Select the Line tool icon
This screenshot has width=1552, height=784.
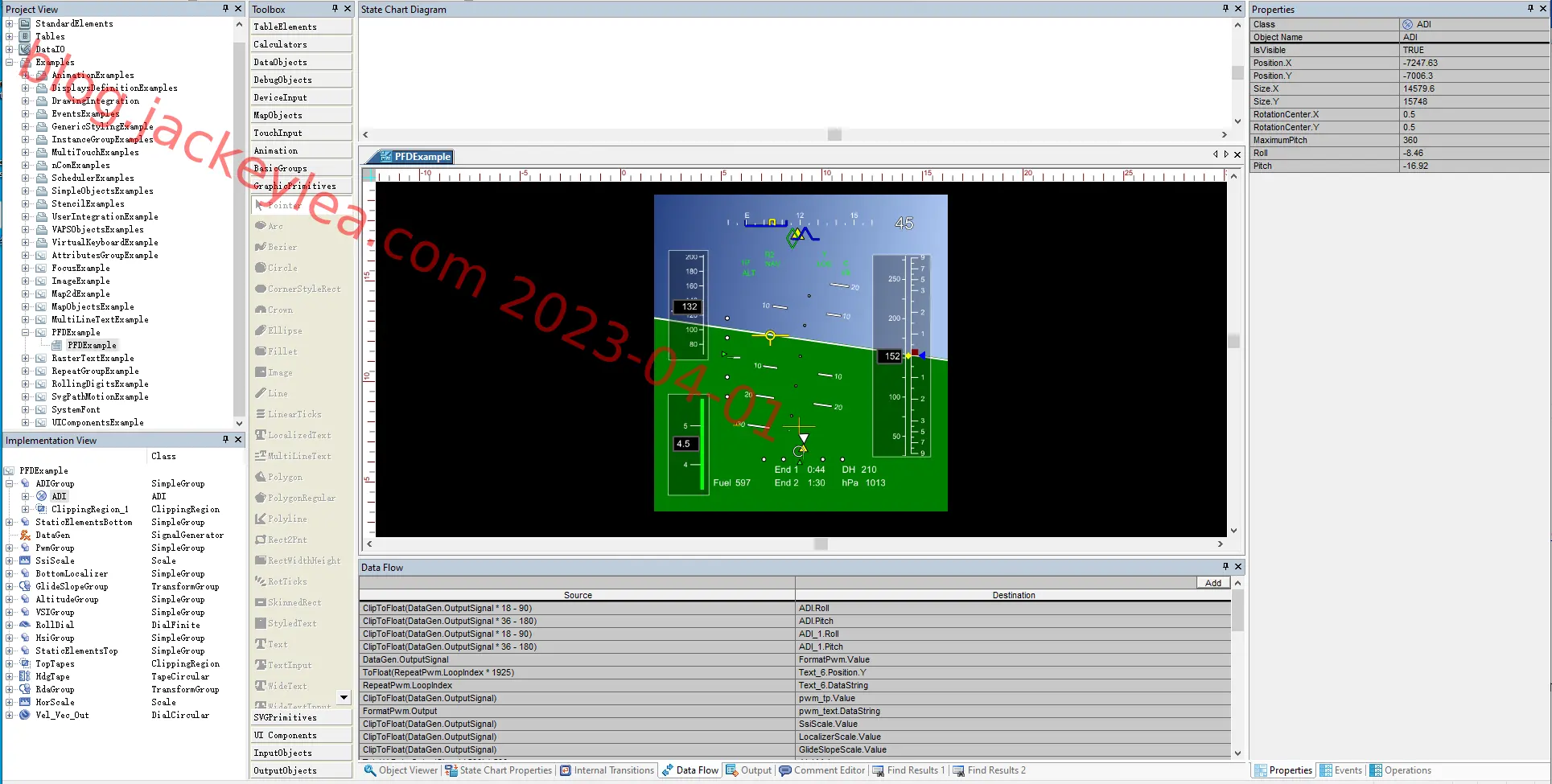tap(261, 393)
